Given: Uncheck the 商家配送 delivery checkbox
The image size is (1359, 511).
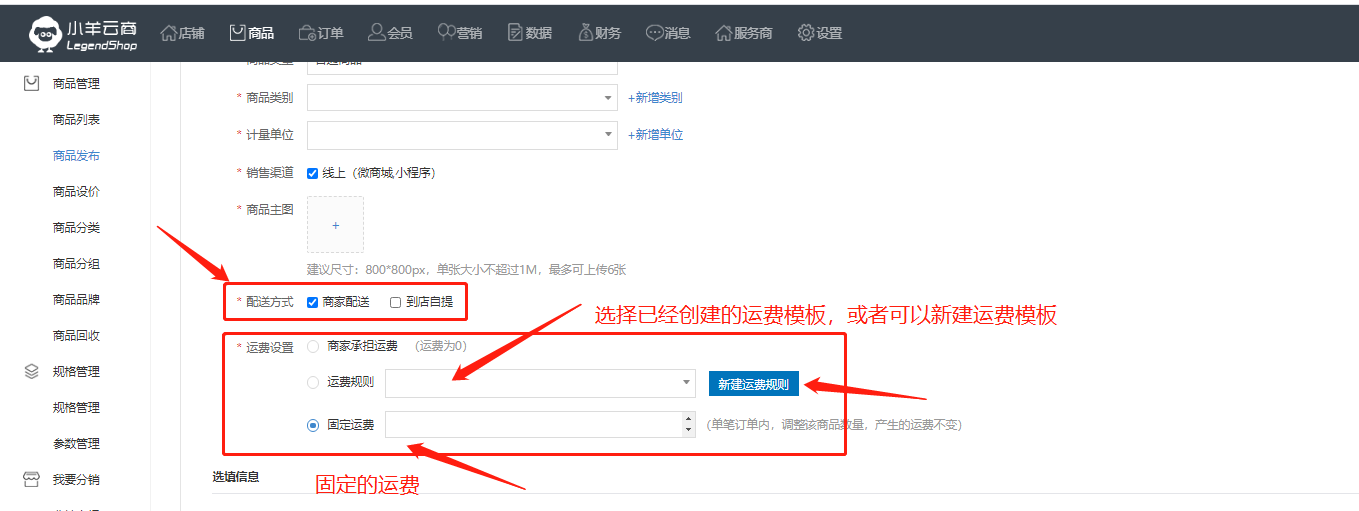Looking at the screenshot, I should (x=313, y=302).
